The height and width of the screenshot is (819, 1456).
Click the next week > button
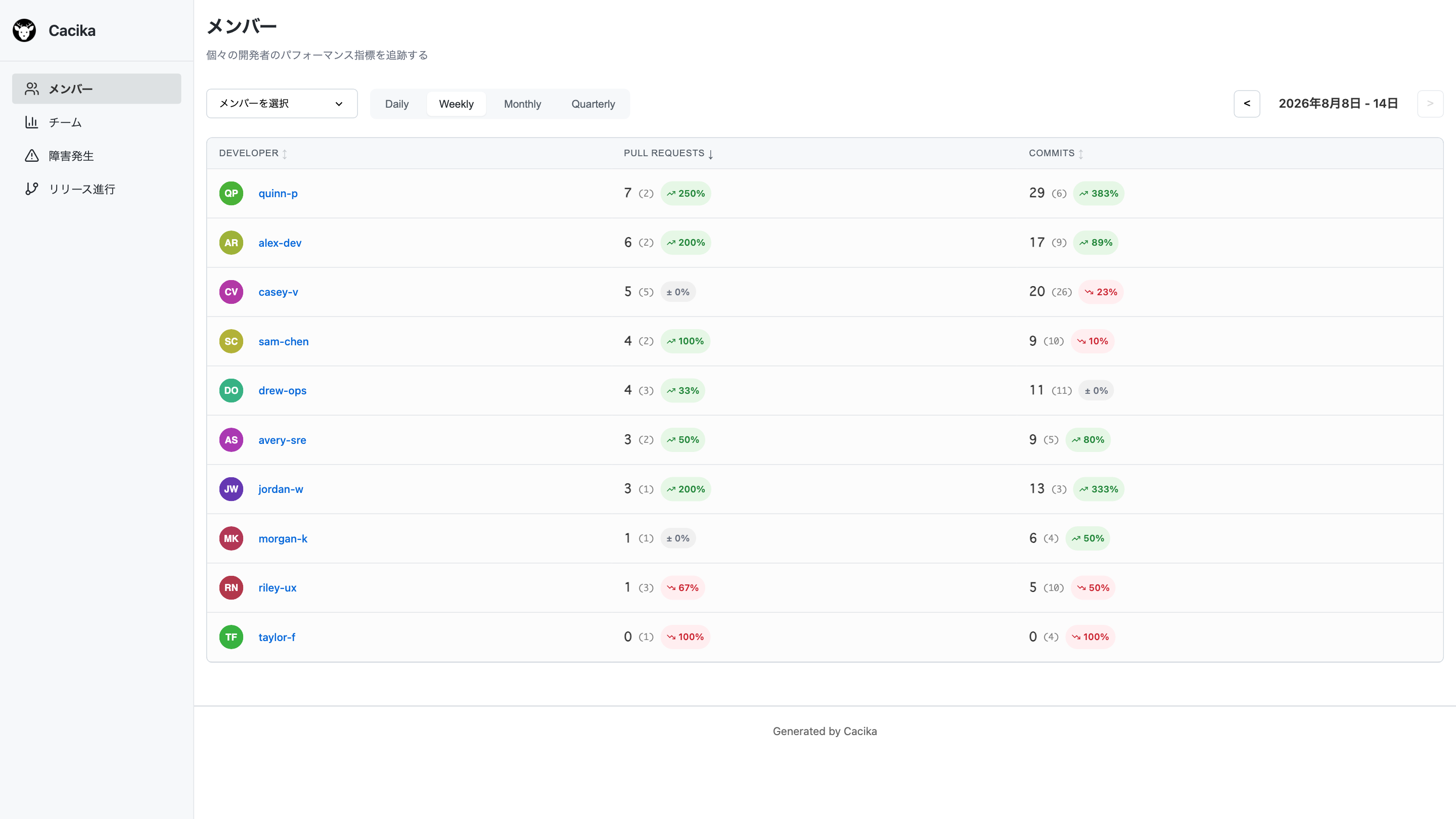[x=1430, y=104]
